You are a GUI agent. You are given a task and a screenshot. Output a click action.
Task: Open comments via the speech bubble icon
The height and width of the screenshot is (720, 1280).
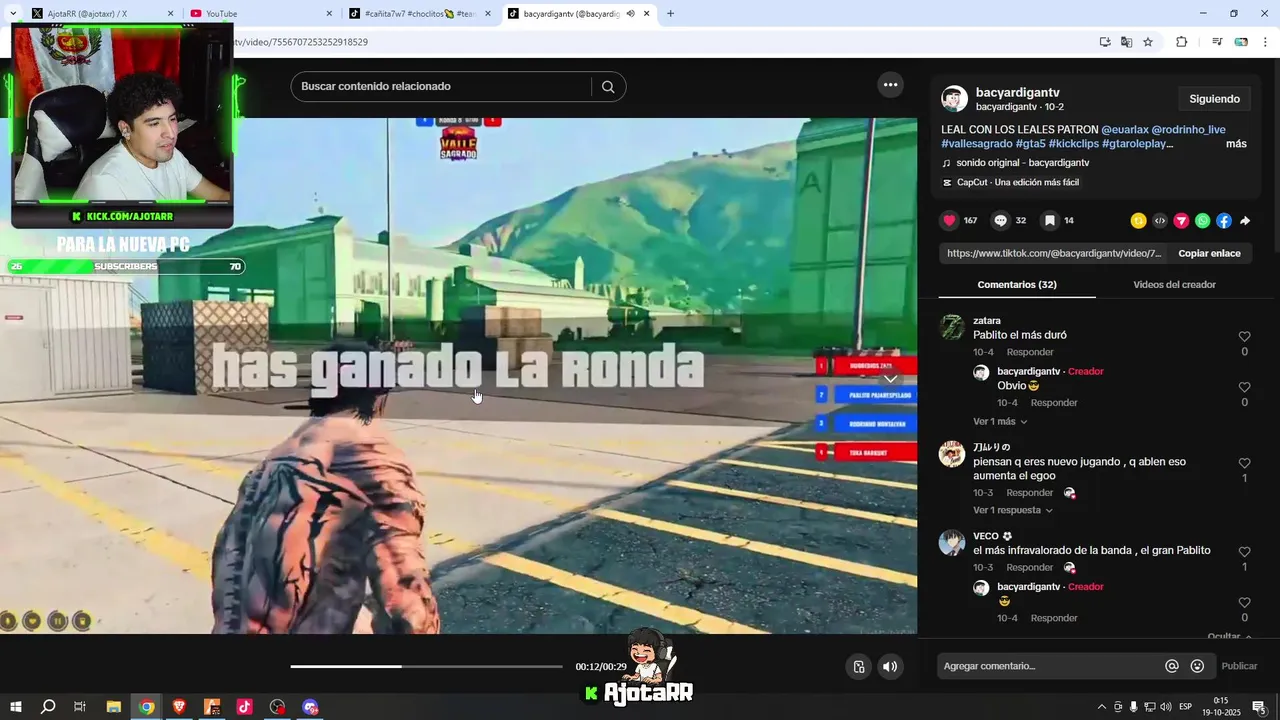point(1000,221)
